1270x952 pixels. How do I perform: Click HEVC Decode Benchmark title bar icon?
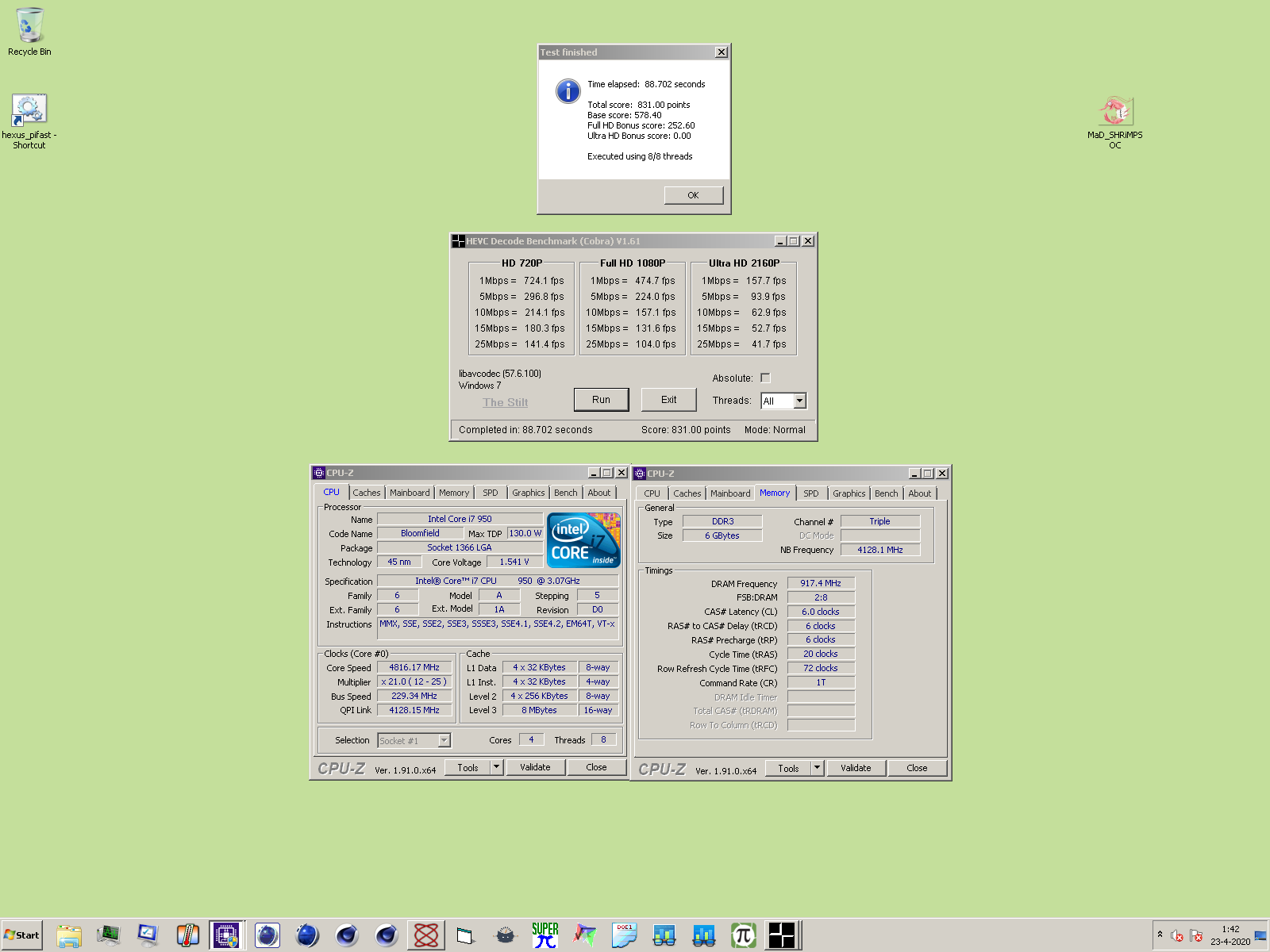[x=458, y=241]
